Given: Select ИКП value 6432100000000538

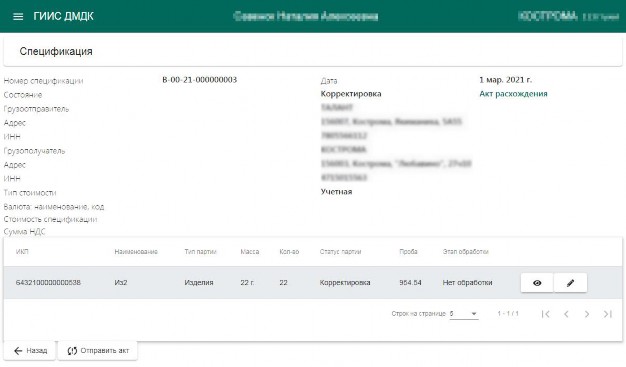Looking at the screenshot, I should (48, 283).
